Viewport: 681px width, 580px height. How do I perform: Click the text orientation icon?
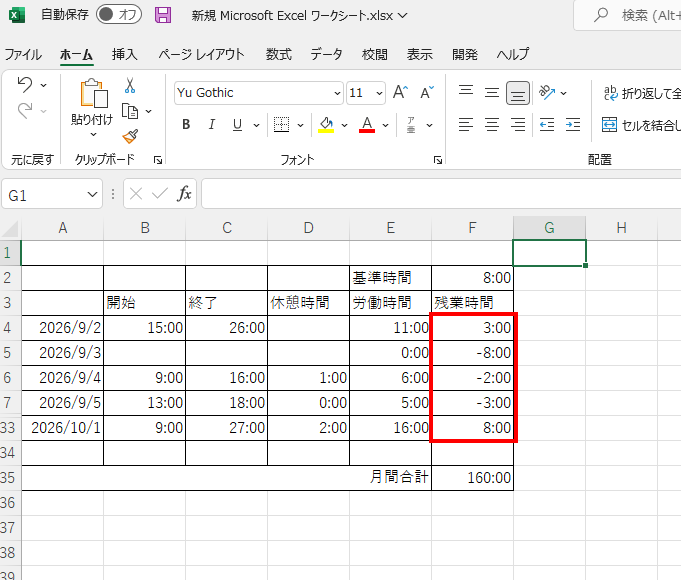tap(547, 92)
